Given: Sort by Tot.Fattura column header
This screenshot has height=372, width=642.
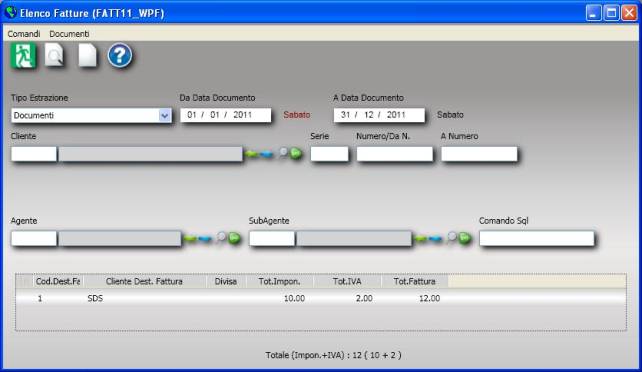Looking at the screenshot, I should 414,281.
